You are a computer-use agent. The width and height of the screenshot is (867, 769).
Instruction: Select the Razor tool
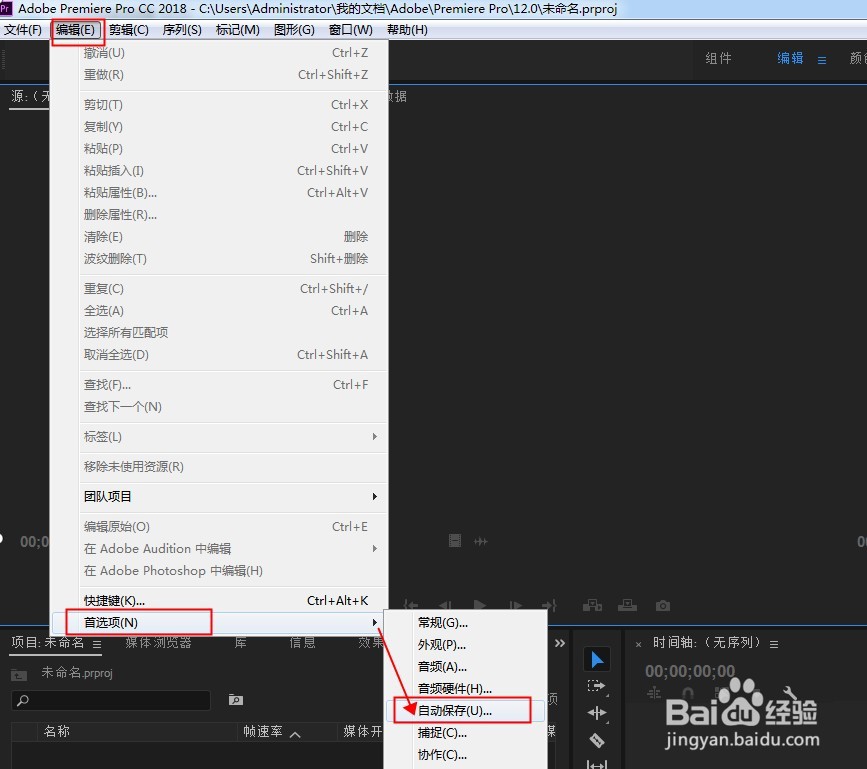coord(597,740)
